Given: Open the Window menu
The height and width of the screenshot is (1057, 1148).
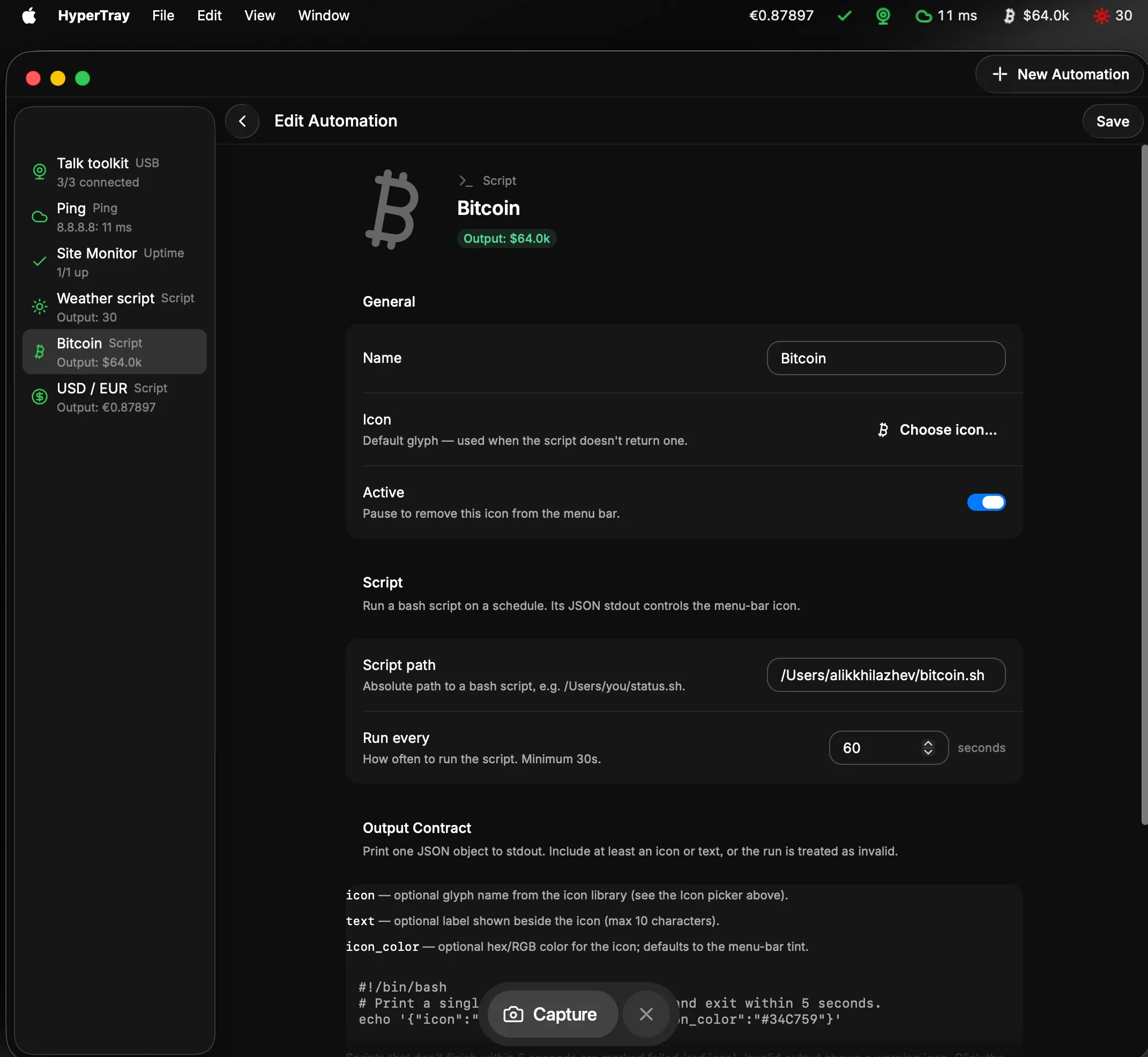Looking at the screenshot, I should tap(324, 16).
